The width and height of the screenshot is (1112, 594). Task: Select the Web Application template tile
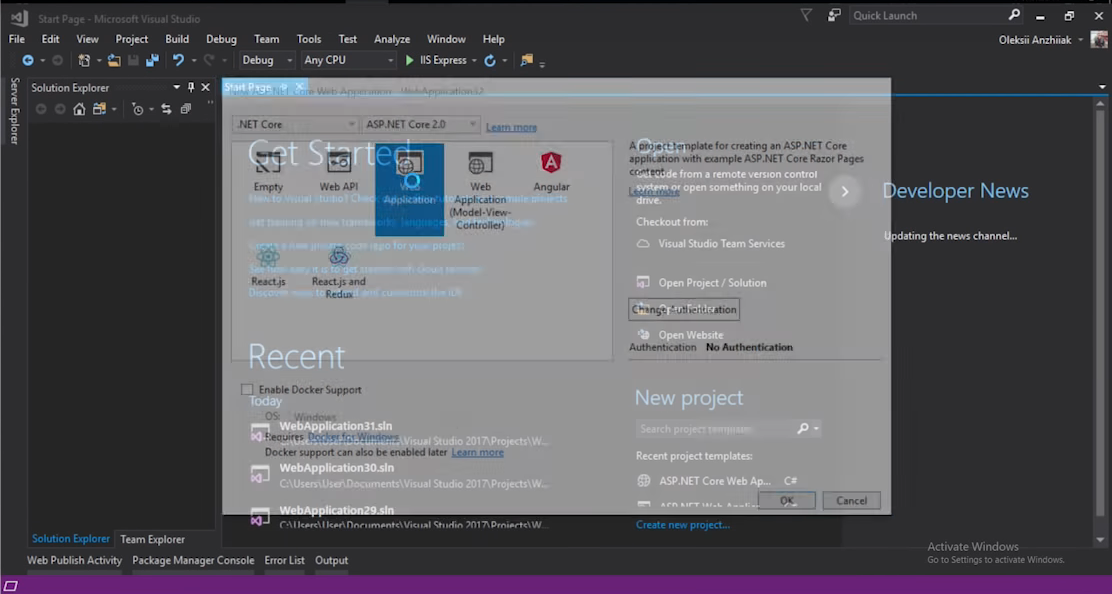(409, 189)
